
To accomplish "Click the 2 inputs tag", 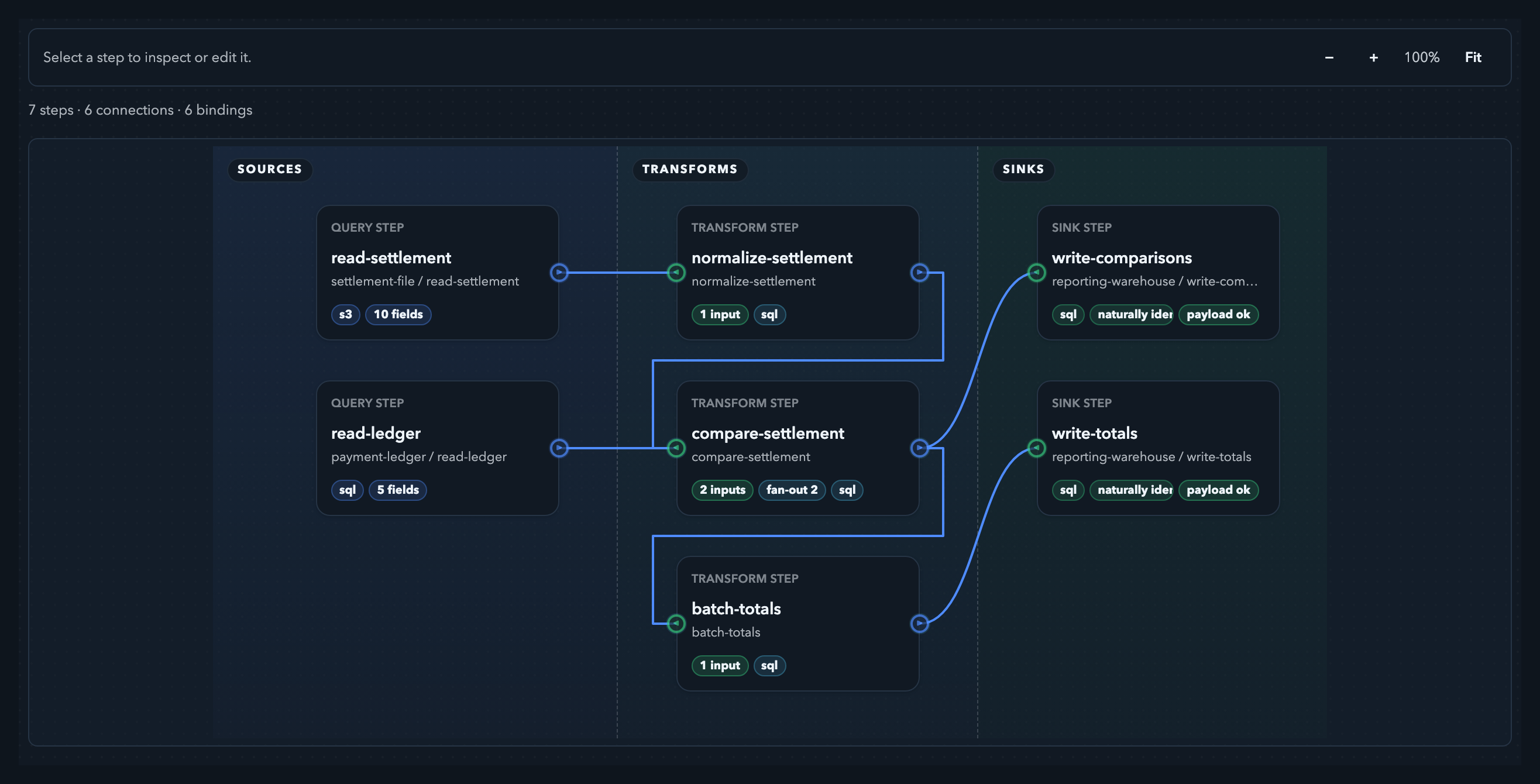I will tap(722, 490).
